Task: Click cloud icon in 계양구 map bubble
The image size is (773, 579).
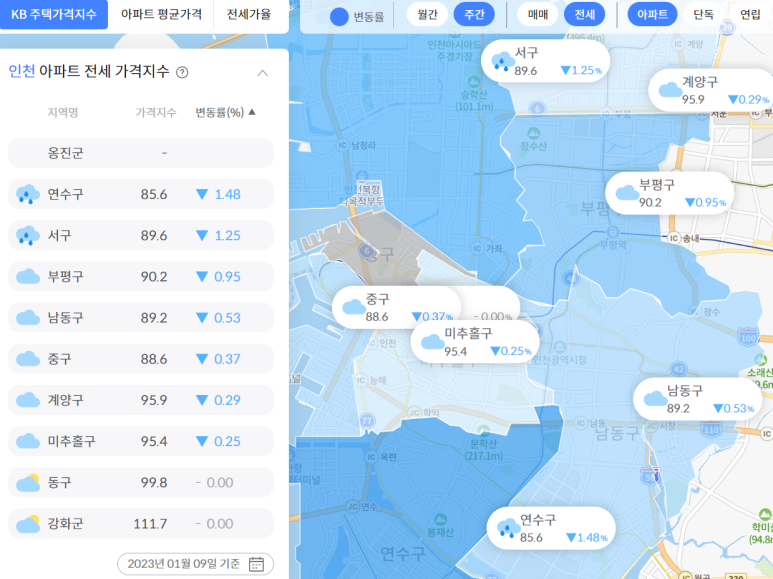Action: [x=670, y=90]
